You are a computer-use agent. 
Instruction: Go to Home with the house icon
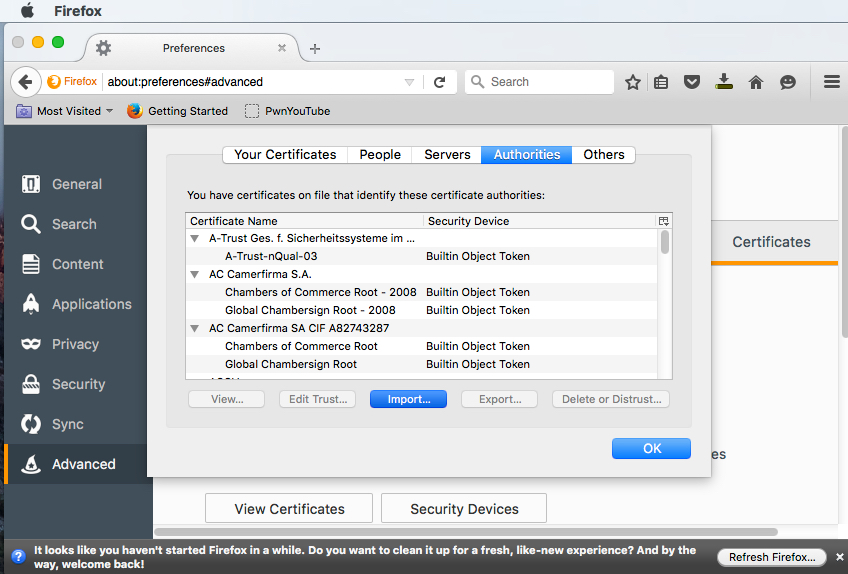pos(756,82)
